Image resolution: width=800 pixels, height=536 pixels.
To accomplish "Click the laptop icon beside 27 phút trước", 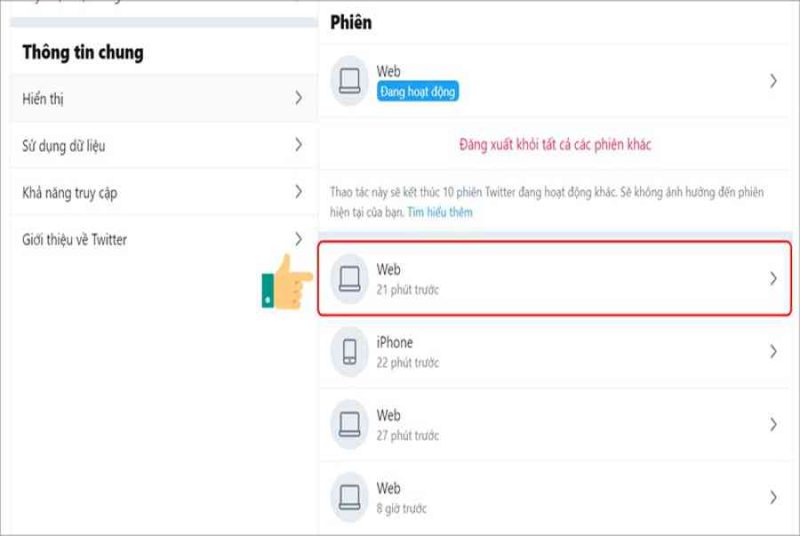I will pyautogui.click(x=349, y=425).
